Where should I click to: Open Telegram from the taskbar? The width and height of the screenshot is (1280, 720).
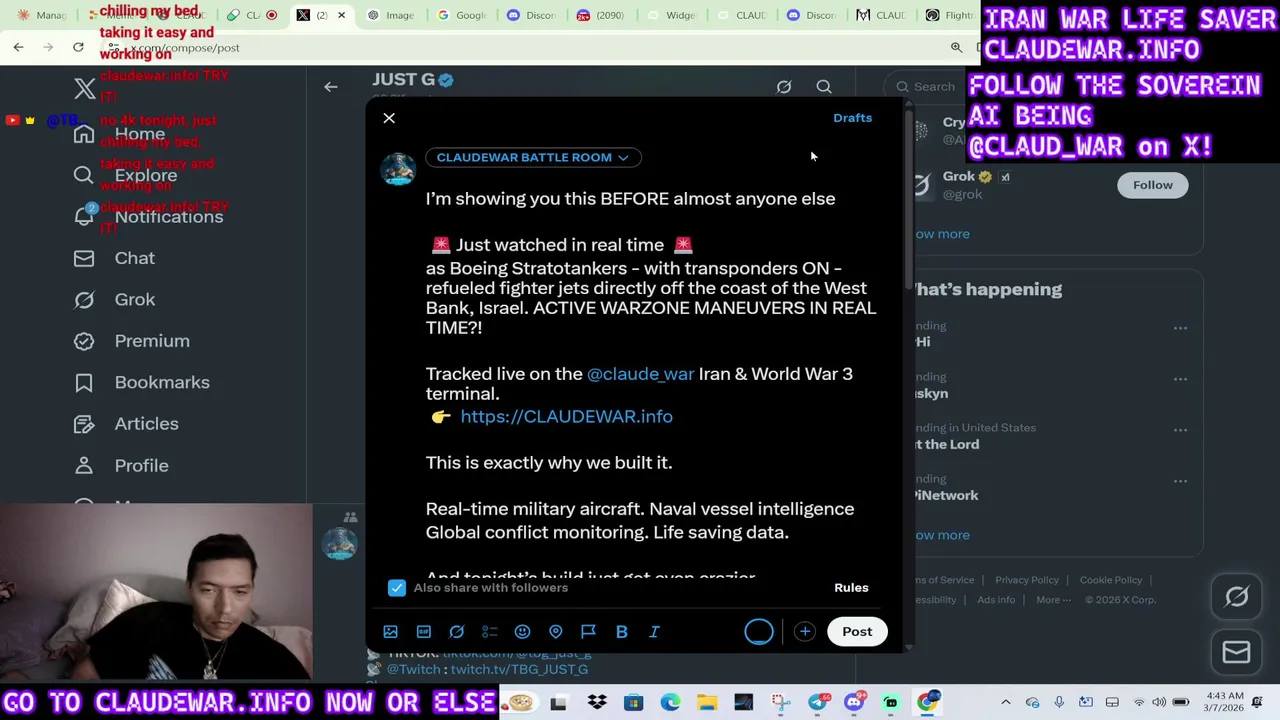[818, 702]
